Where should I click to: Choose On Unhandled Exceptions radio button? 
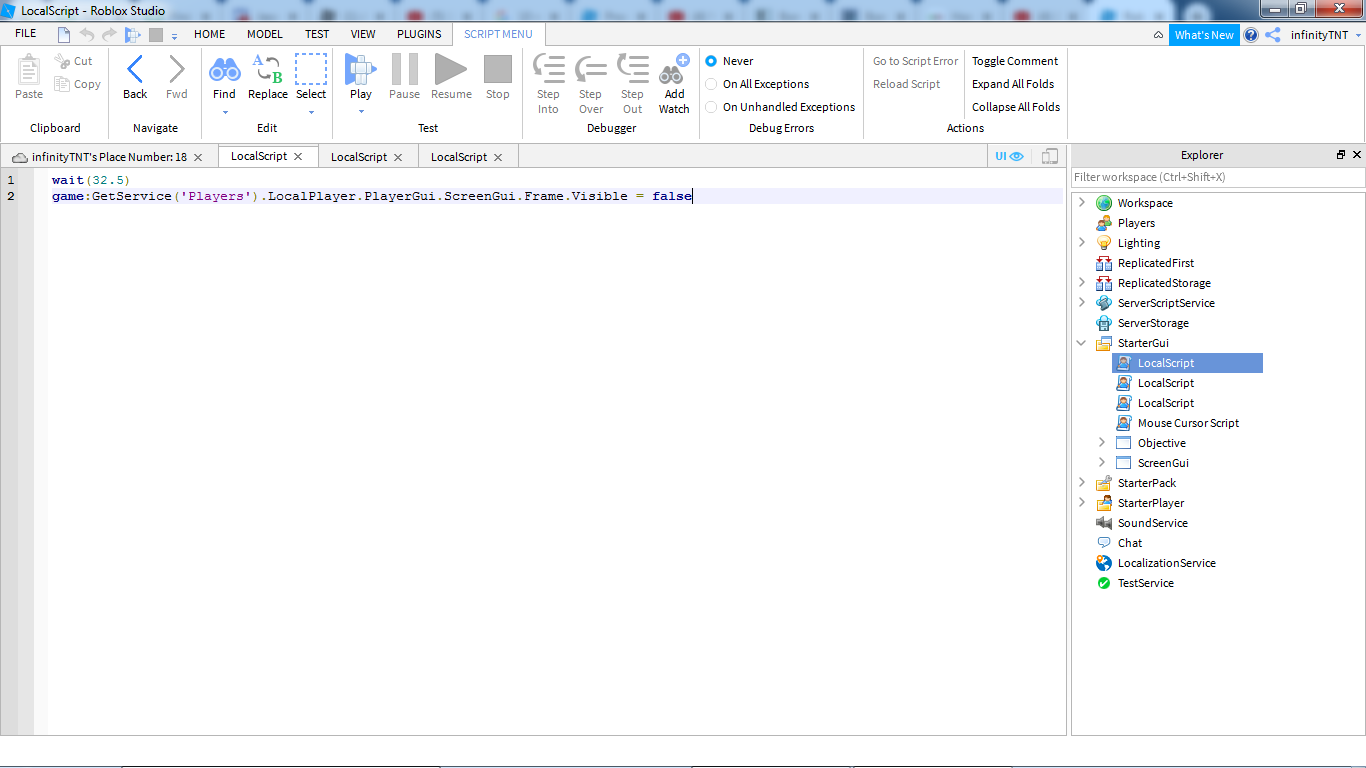(x=711, y=107)
